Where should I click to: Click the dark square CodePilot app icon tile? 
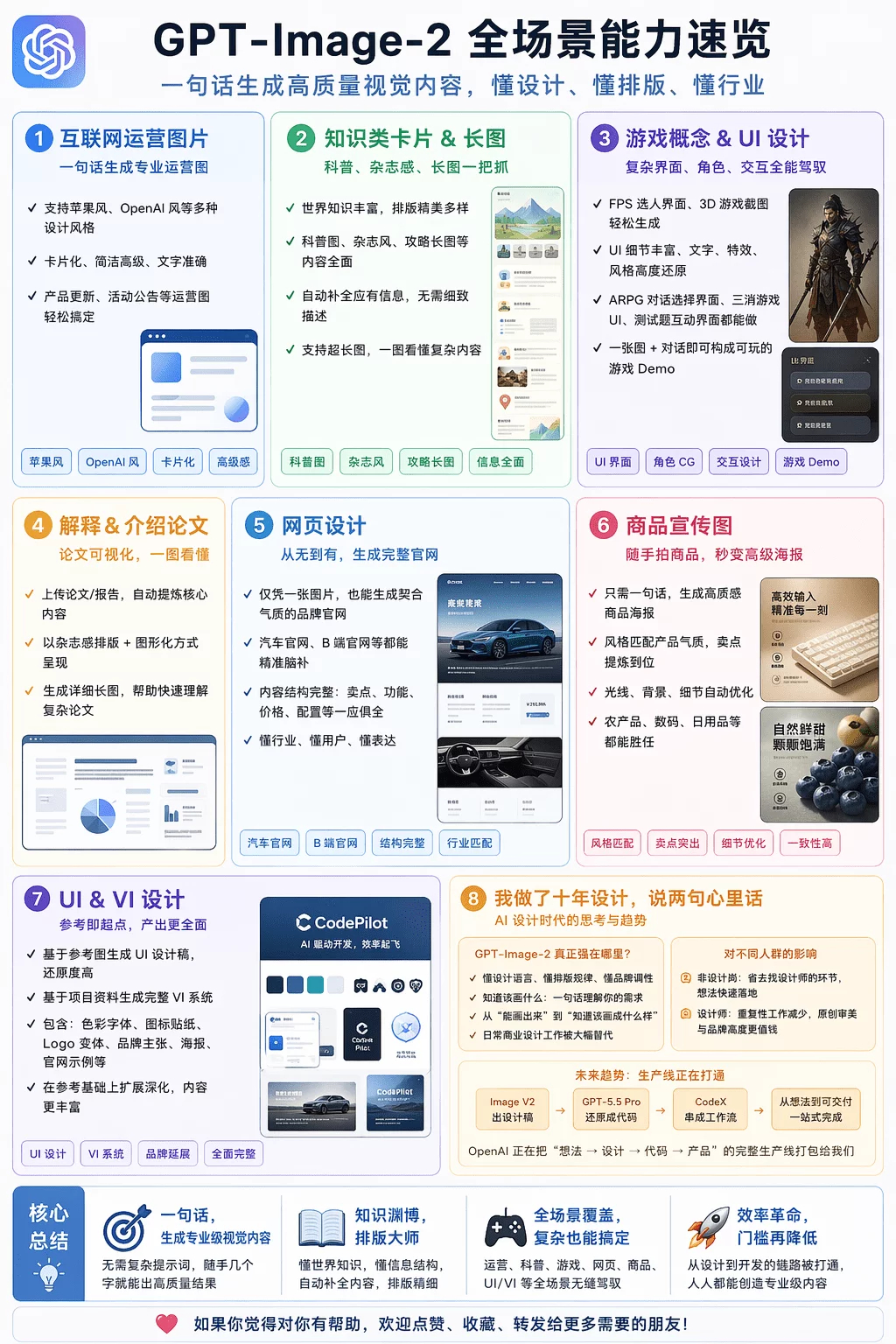pos(362,1034)
